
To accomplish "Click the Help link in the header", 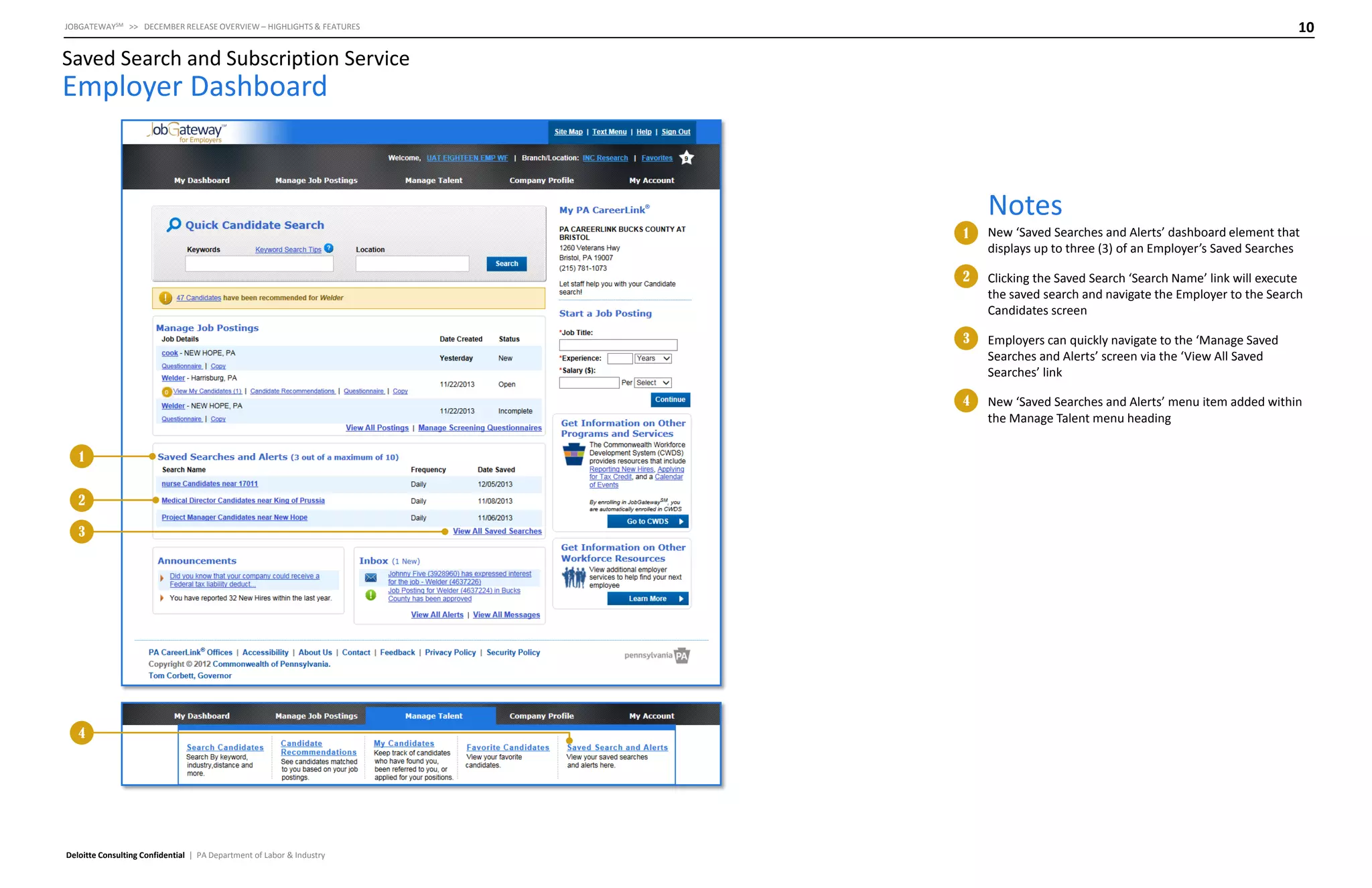I will click(x=643, y=132).
